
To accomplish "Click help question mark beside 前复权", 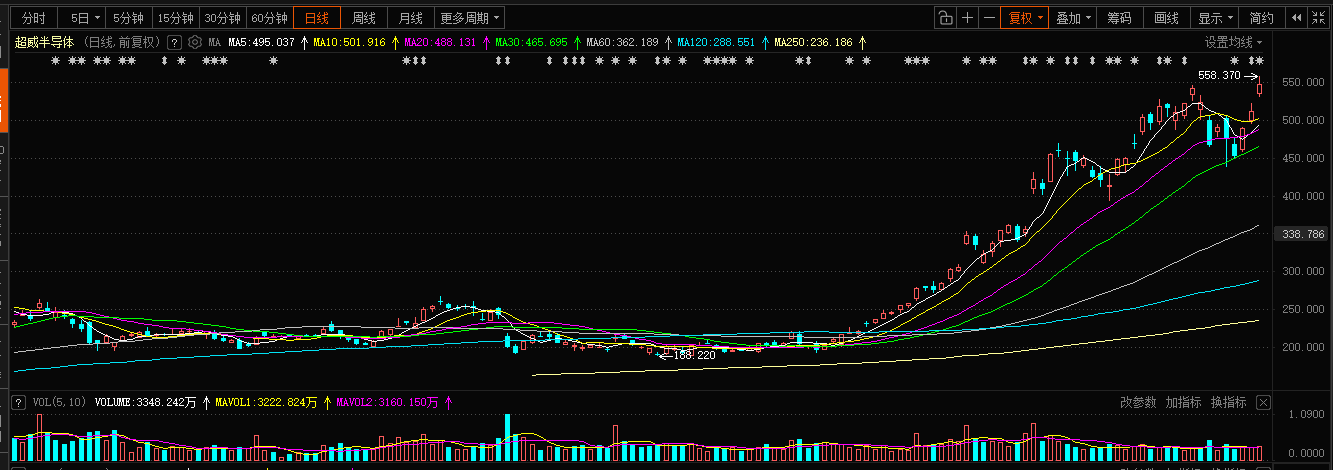I will [x=174, y=42].
